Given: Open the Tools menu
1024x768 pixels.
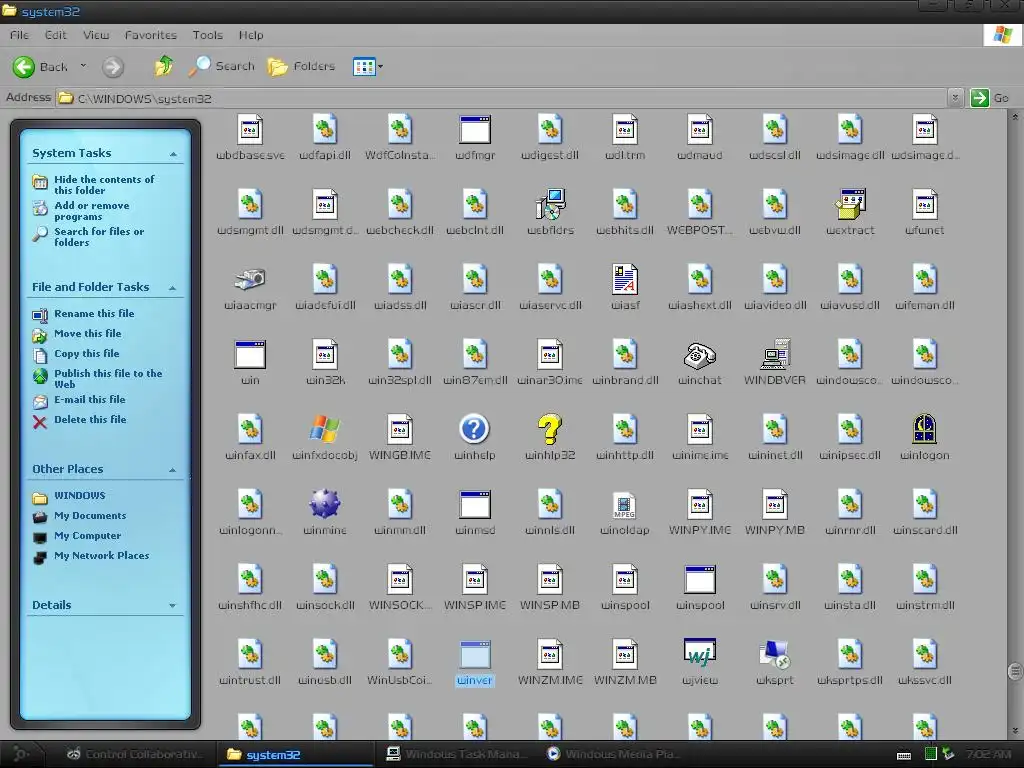Looking at the screenshot, I should click(x=208, y=35).
